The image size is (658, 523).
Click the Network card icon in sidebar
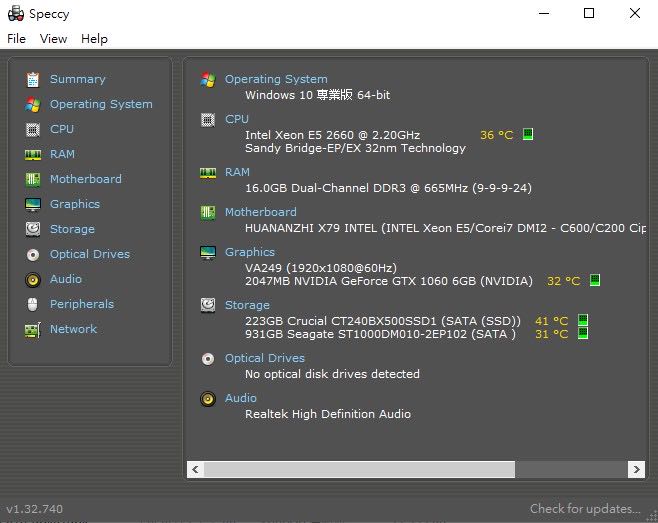coord(33,329)
